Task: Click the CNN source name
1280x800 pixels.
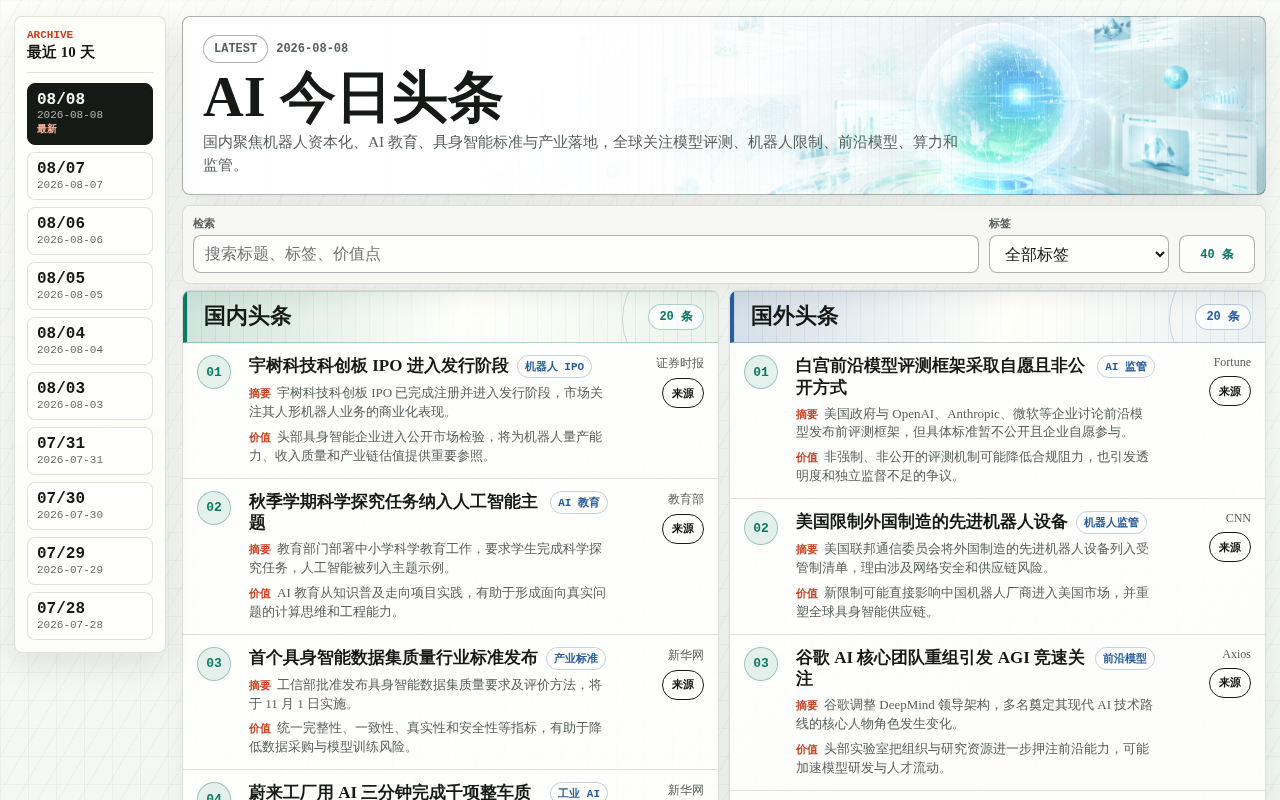Action: pos(1238,518)
